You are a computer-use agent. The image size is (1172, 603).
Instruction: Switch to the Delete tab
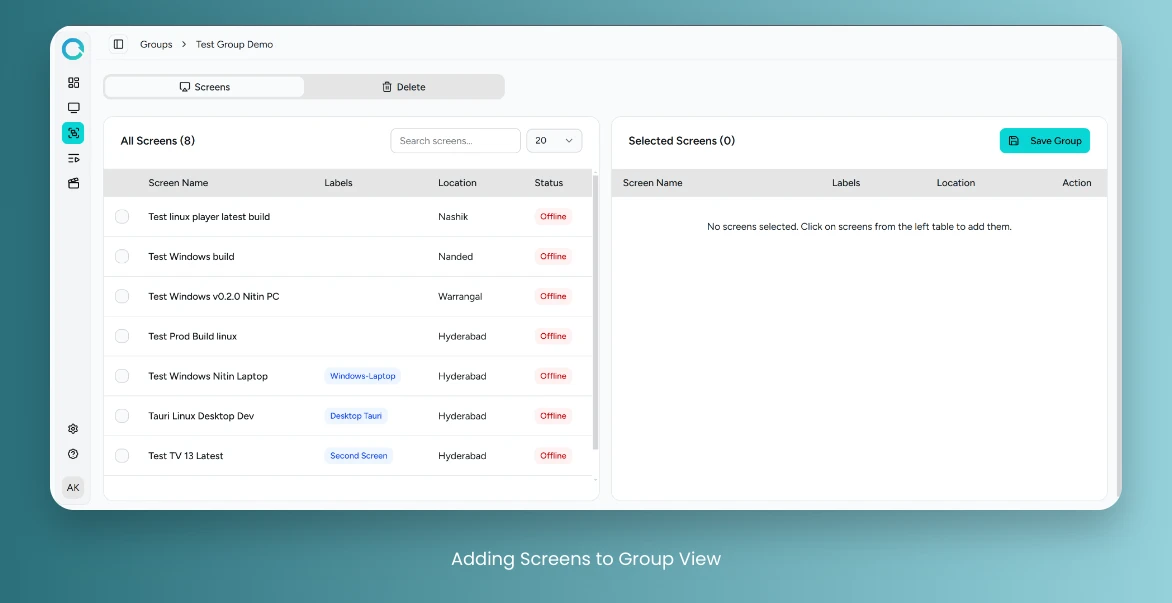click(x=404, y=87)
